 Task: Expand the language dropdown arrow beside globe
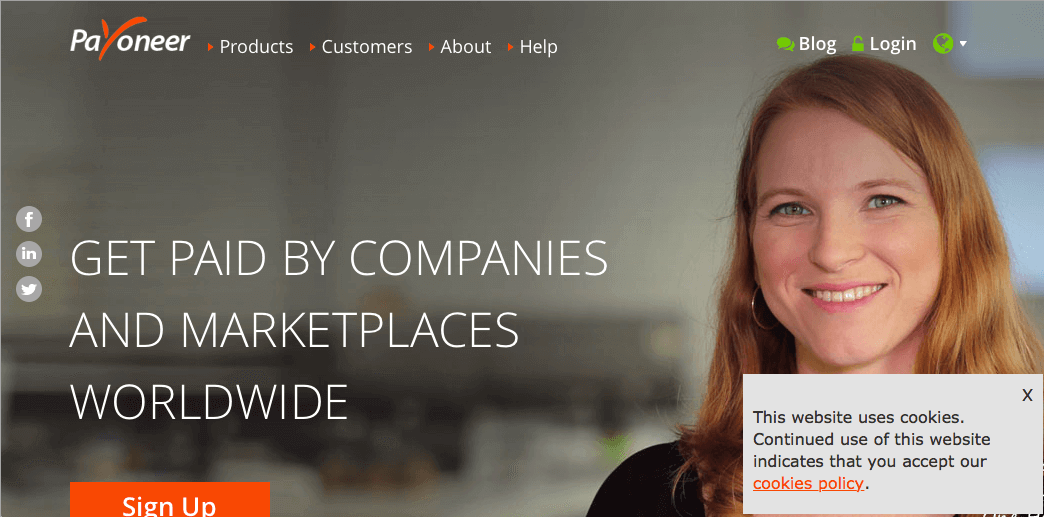(962, 45)
